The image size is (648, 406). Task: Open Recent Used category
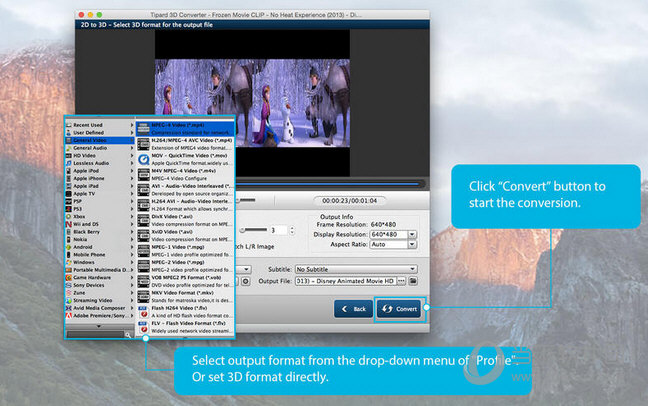(x=100, y=125)
